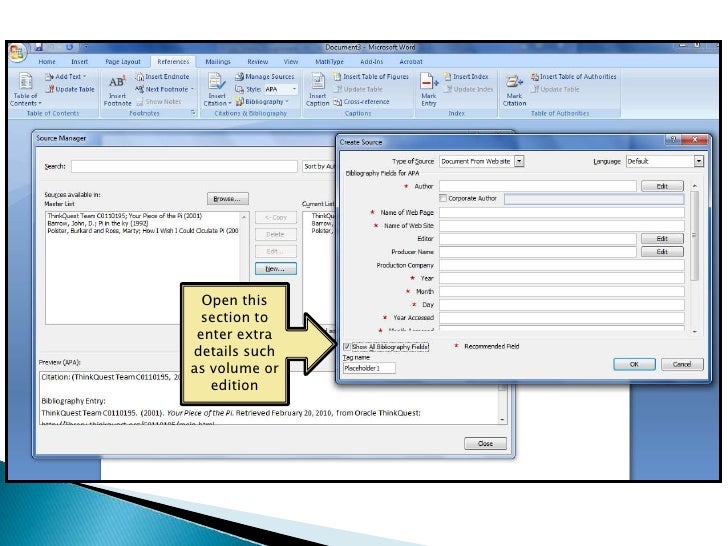Click New in Source Manager
Image resolution: width=728 pixels, height=546 pixels.
pyautogui.click(x=275, y=269)
